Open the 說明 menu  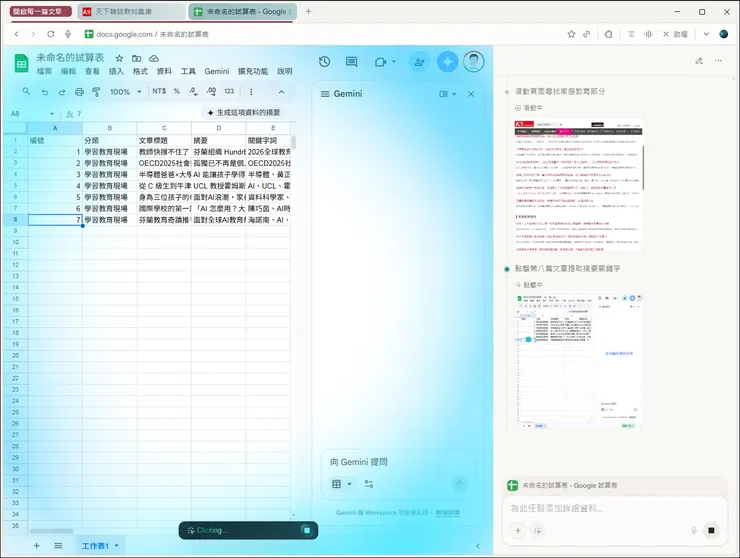coord(285,71)
